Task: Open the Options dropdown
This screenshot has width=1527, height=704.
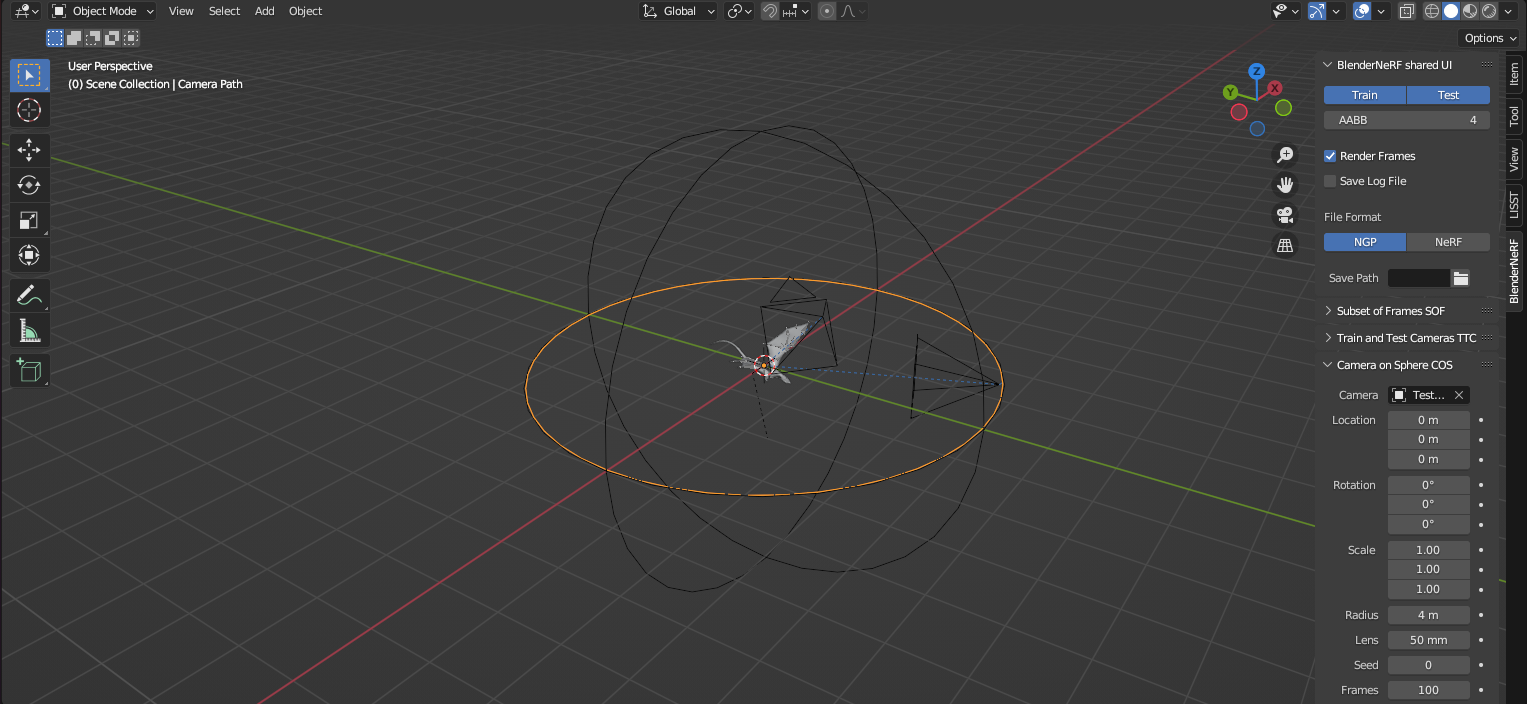Action: 1490,38
